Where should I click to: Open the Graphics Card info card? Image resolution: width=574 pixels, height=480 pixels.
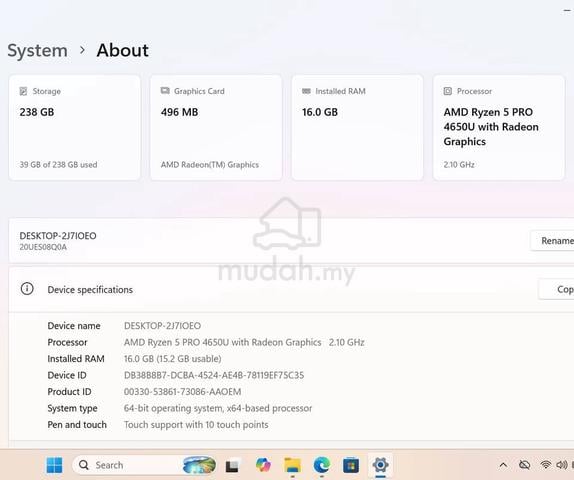click(216, 128)
